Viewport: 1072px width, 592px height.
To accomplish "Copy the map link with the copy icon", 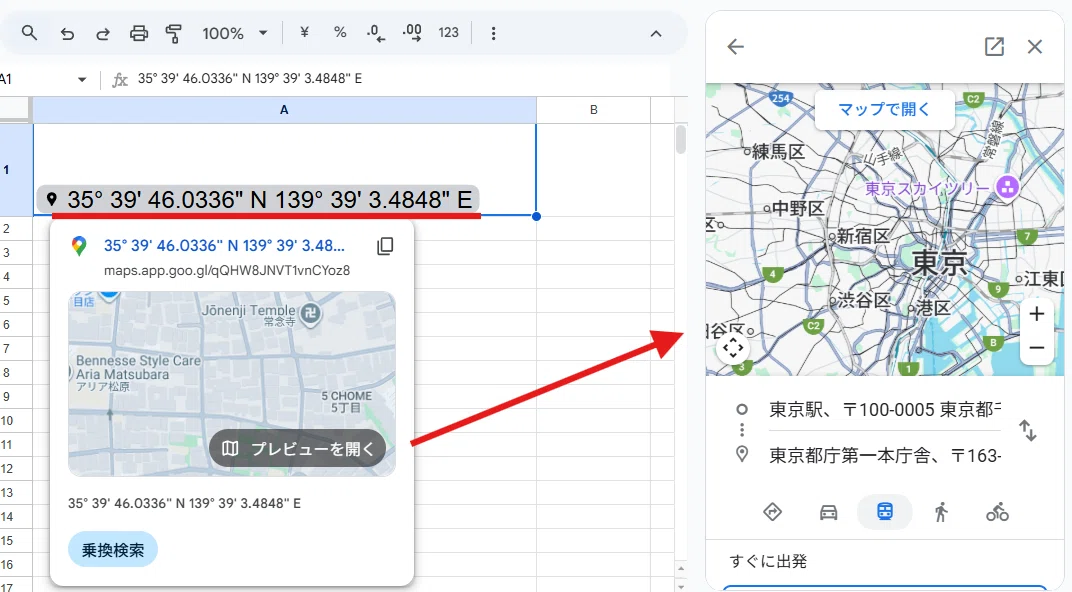I will click(x=385, y=246).
